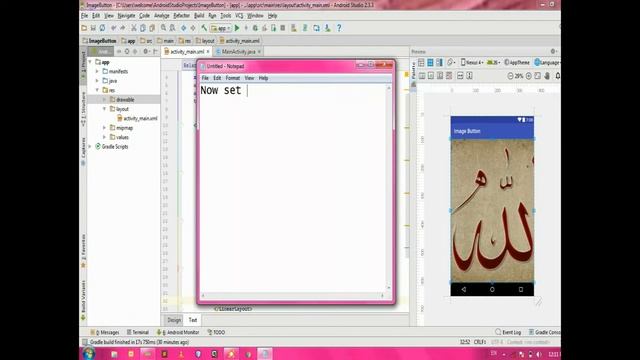Switch to the Design tab
The height and width of the screenshot is (360, 640).
coord(174,320)
